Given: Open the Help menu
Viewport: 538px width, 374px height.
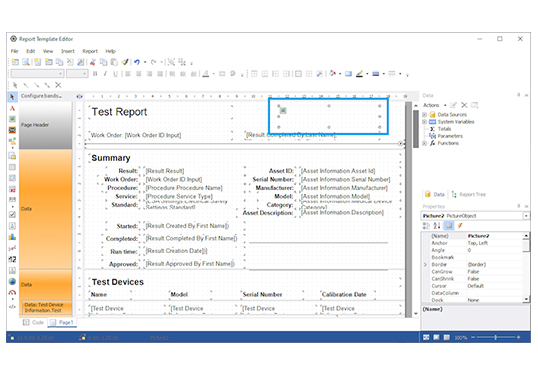Looking at the screenshot, I should pyautogui.click(x=110, y=51).
